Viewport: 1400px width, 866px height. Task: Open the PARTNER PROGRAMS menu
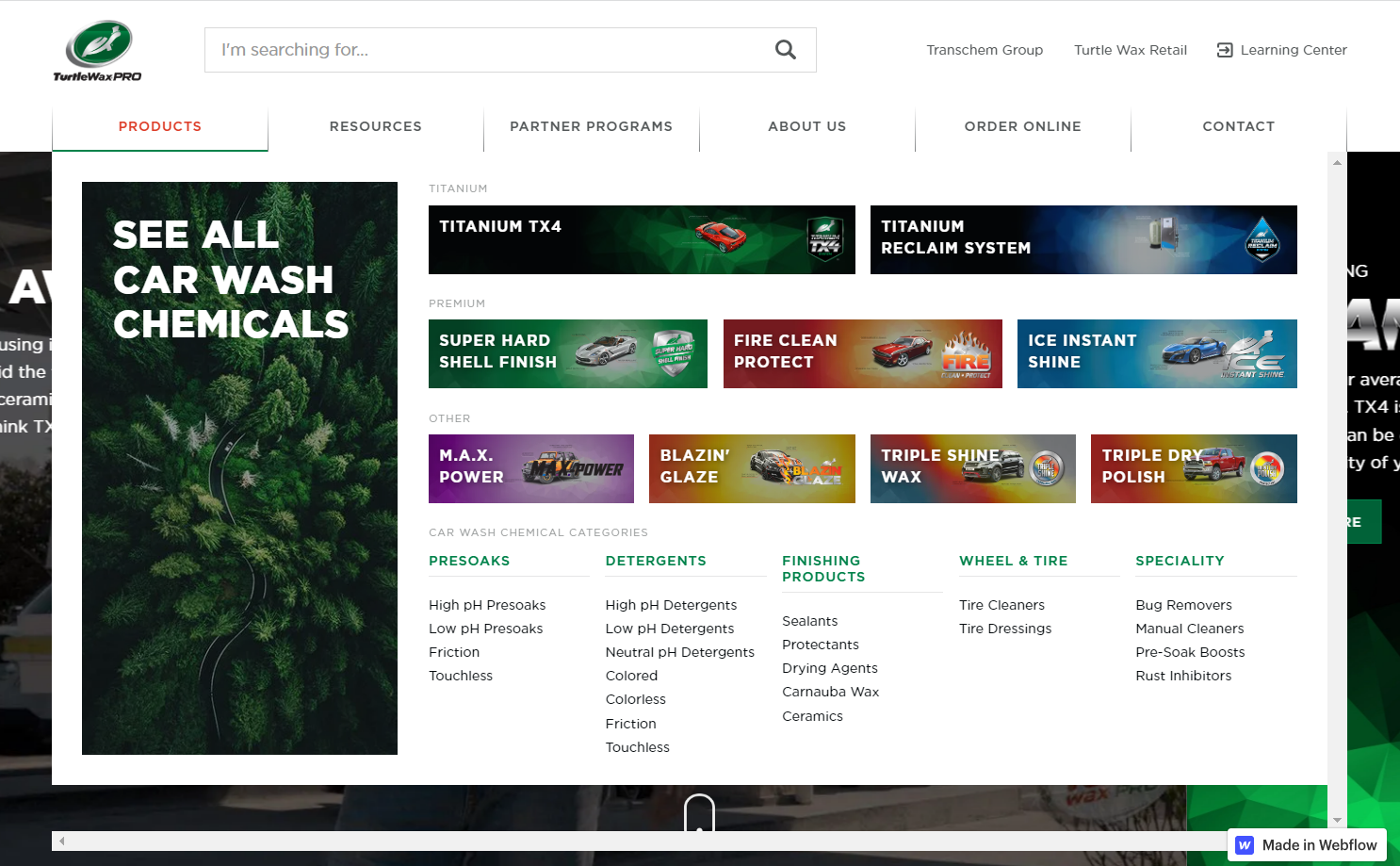(x=591, y=125)
